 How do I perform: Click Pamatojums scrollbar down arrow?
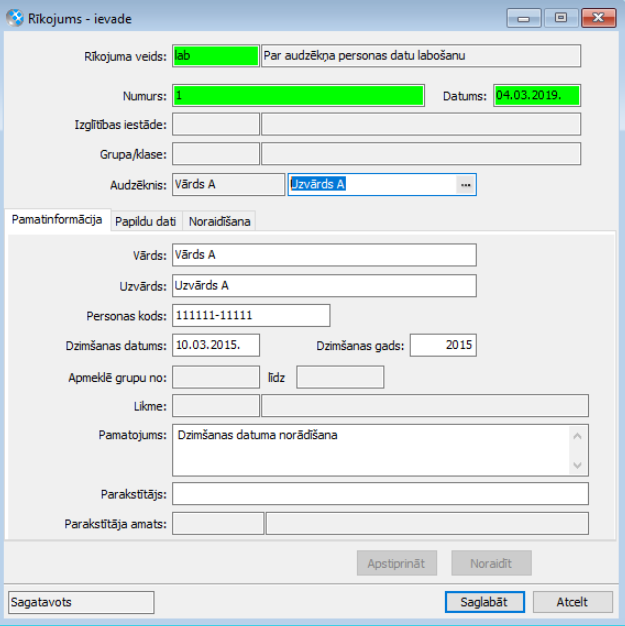point(577,465)
